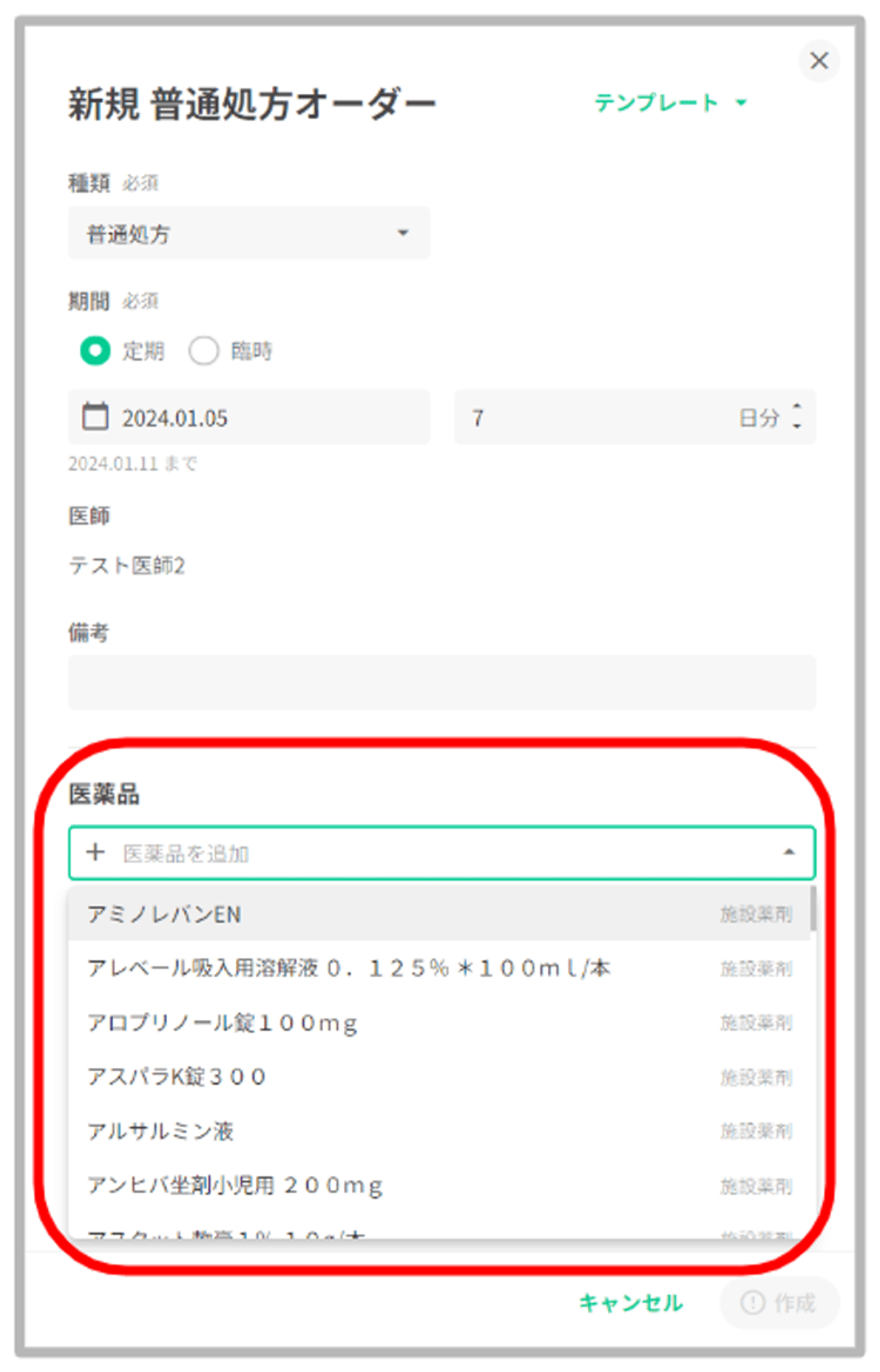Decrease days with the down stepper arrow
880x1372 pixels.
pyautogui.click(x=796, y=427)
